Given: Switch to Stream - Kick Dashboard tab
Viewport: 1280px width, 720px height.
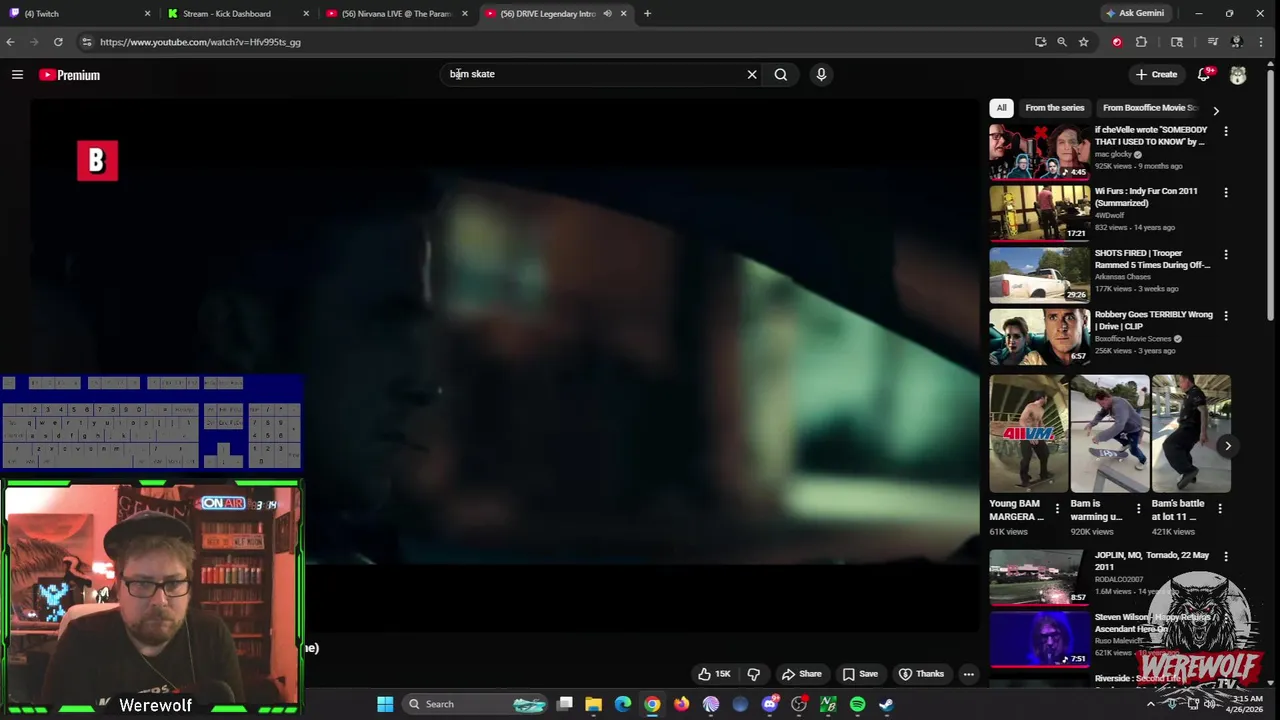Looking at the screenshot, I should (238, 13).
